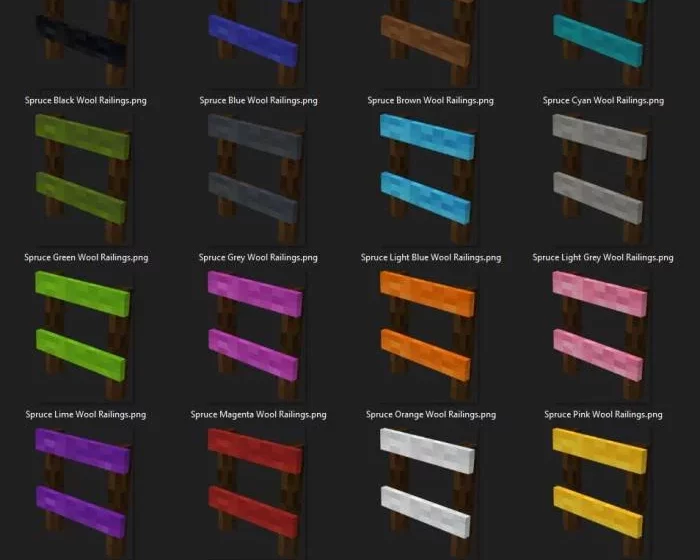Select the Spruce Light Grey Wool Railings thumbnail
Screen dimensions: 700x560
click(598, 172)
